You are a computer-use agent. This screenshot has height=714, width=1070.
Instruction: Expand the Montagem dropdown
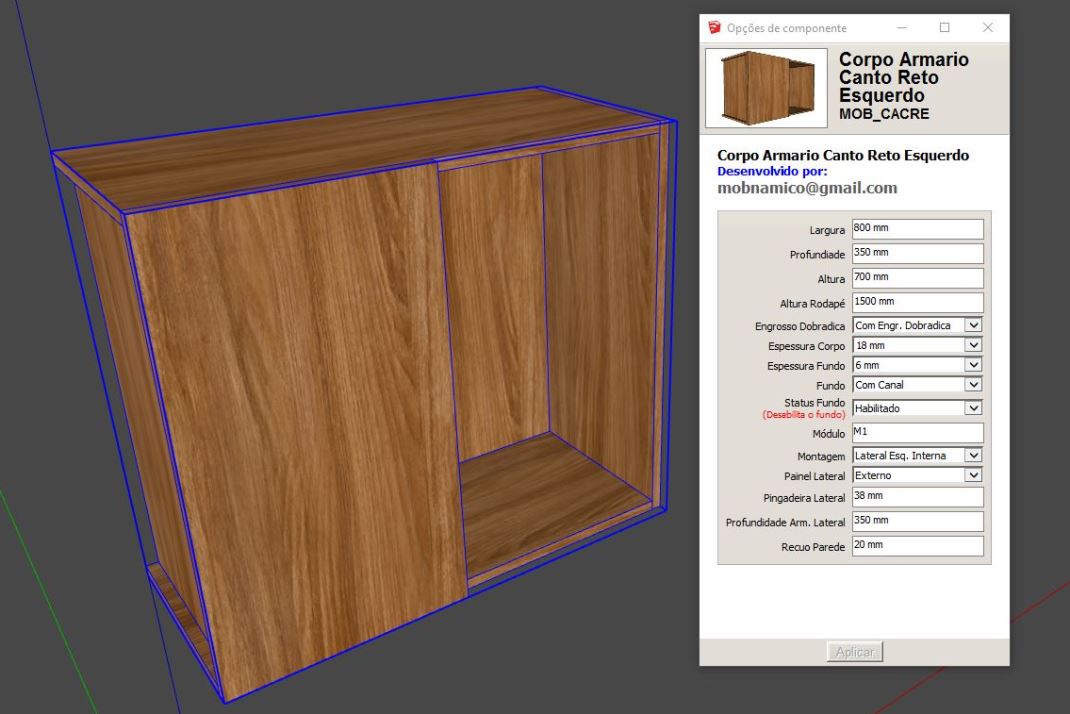[918, 455]
